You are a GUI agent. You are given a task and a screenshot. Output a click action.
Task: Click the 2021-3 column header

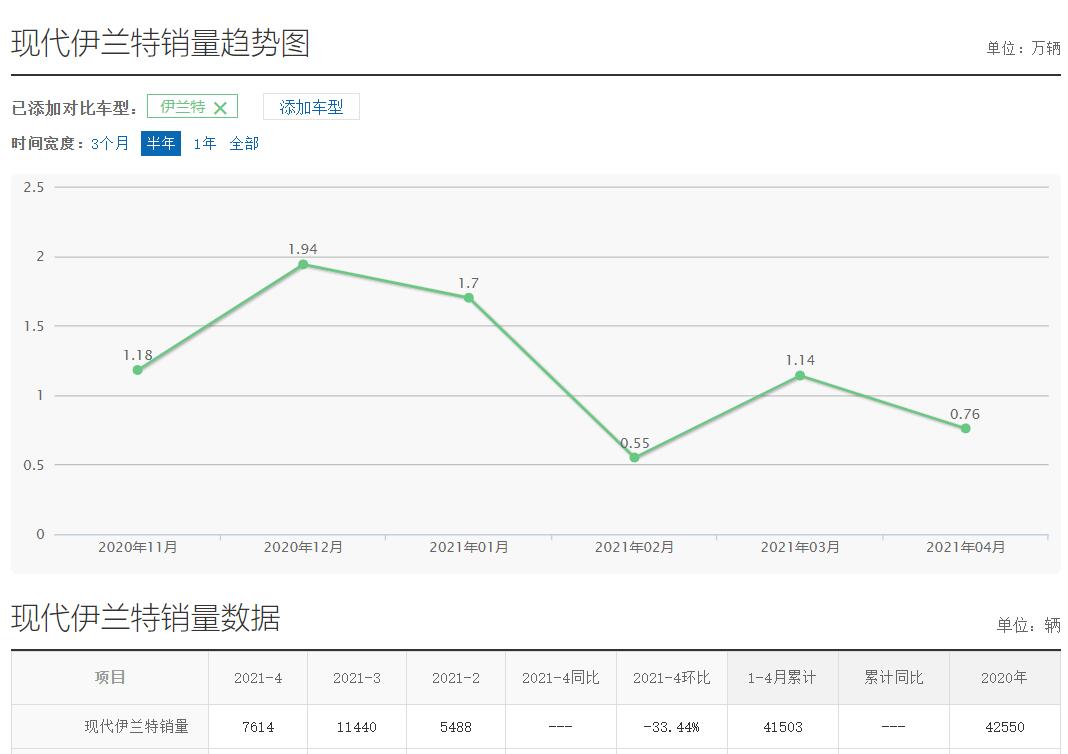(x=357, y=678)
